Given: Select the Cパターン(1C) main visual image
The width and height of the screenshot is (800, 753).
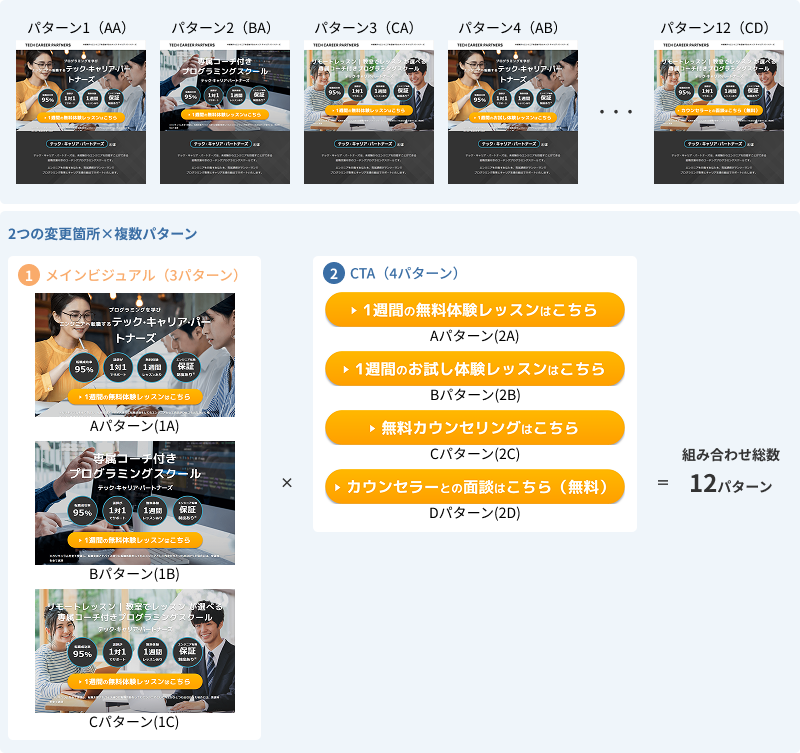Looking at the screenshot, I should (135, 651).
